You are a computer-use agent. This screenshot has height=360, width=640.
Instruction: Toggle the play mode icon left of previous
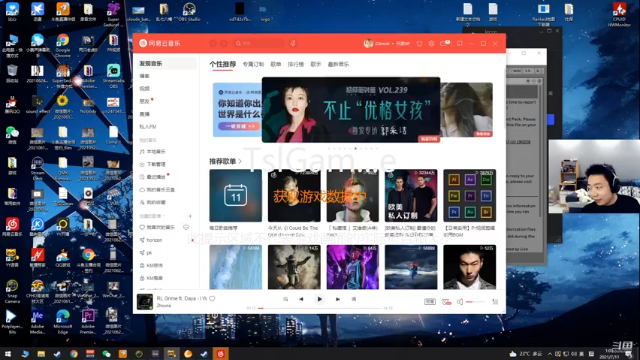(x=285, y=299)
